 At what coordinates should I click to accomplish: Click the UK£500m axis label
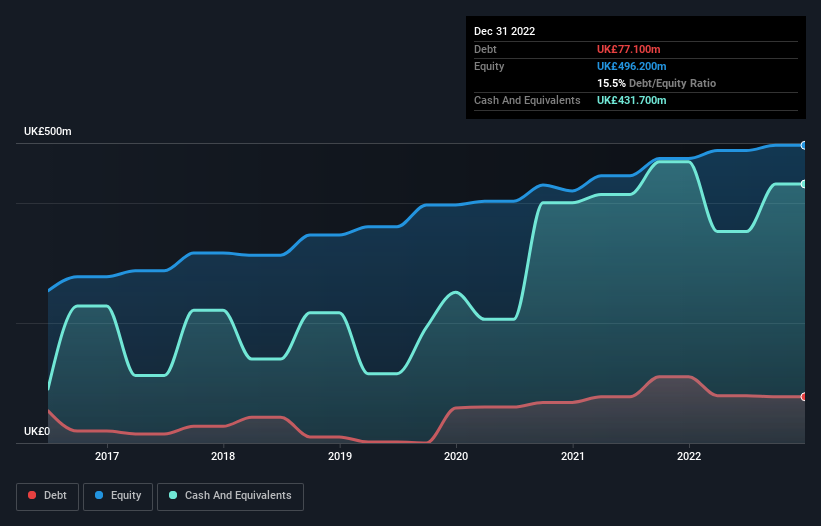click(x=48, y=131)
